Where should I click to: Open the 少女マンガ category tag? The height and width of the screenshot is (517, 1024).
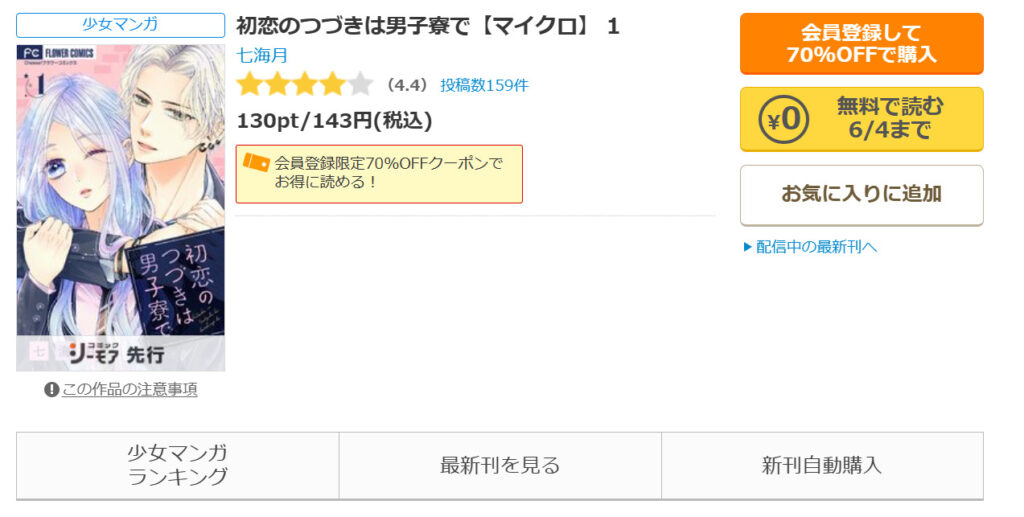click(x=120, y=25)
